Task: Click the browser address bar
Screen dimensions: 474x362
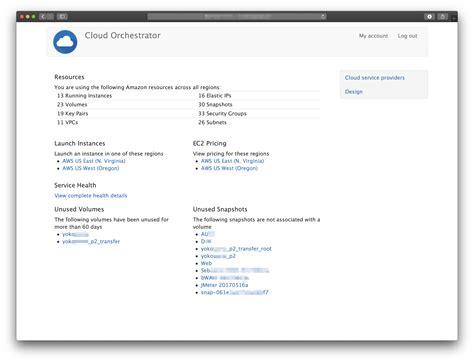Action: [237, 16]
